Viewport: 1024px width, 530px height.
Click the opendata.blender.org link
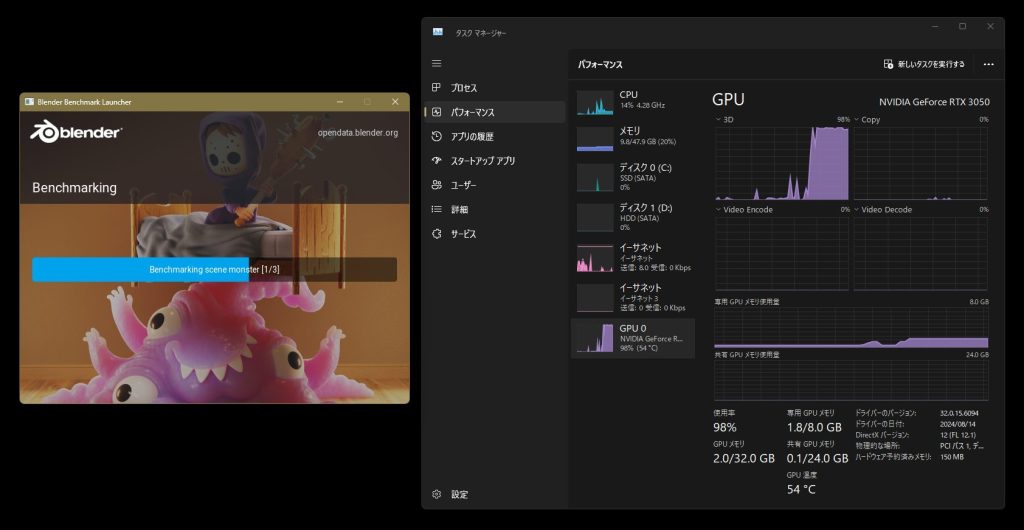click(357, 132)
